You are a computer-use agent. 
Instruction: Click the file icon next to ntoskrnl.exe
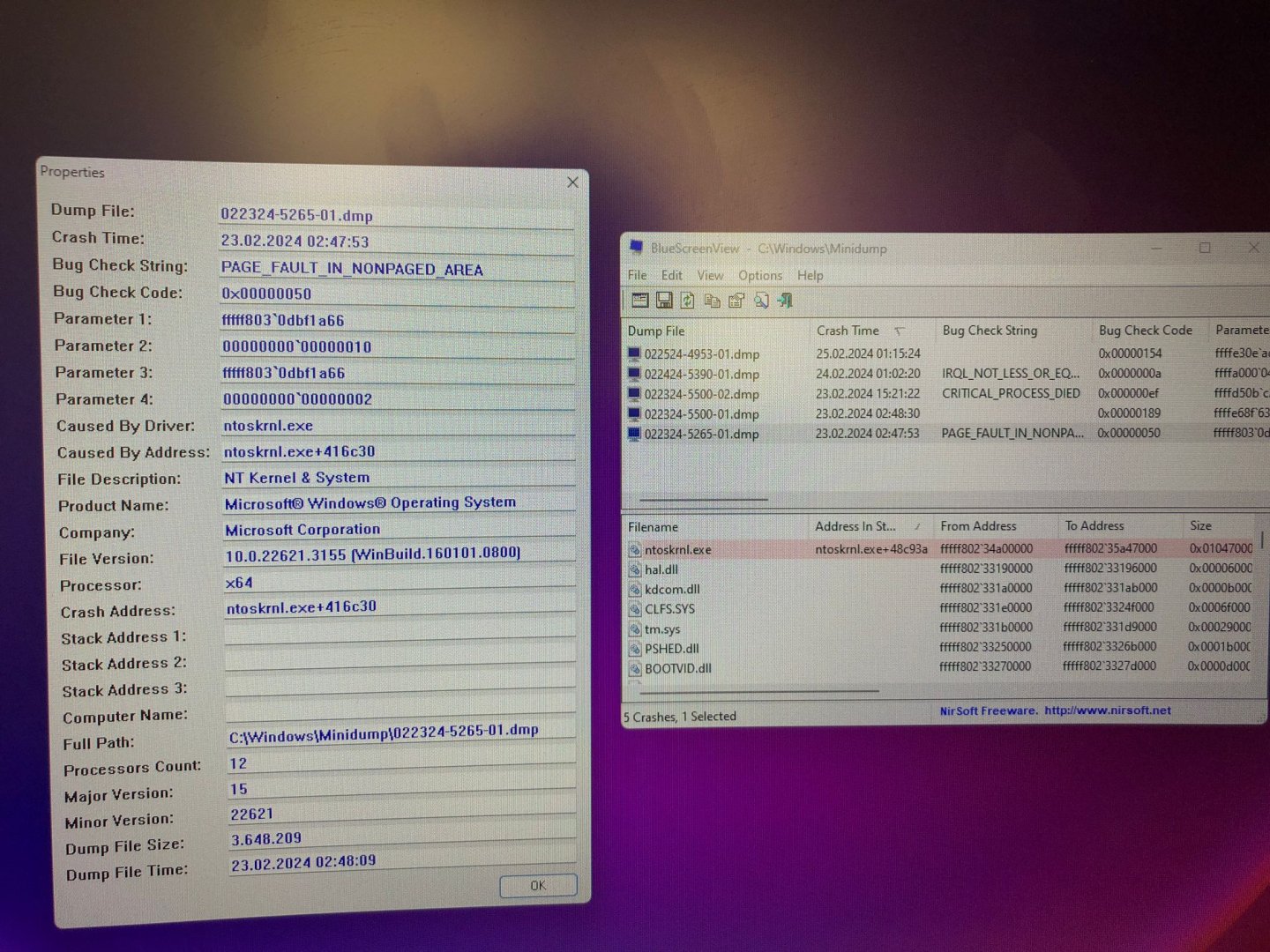(634, 549)
